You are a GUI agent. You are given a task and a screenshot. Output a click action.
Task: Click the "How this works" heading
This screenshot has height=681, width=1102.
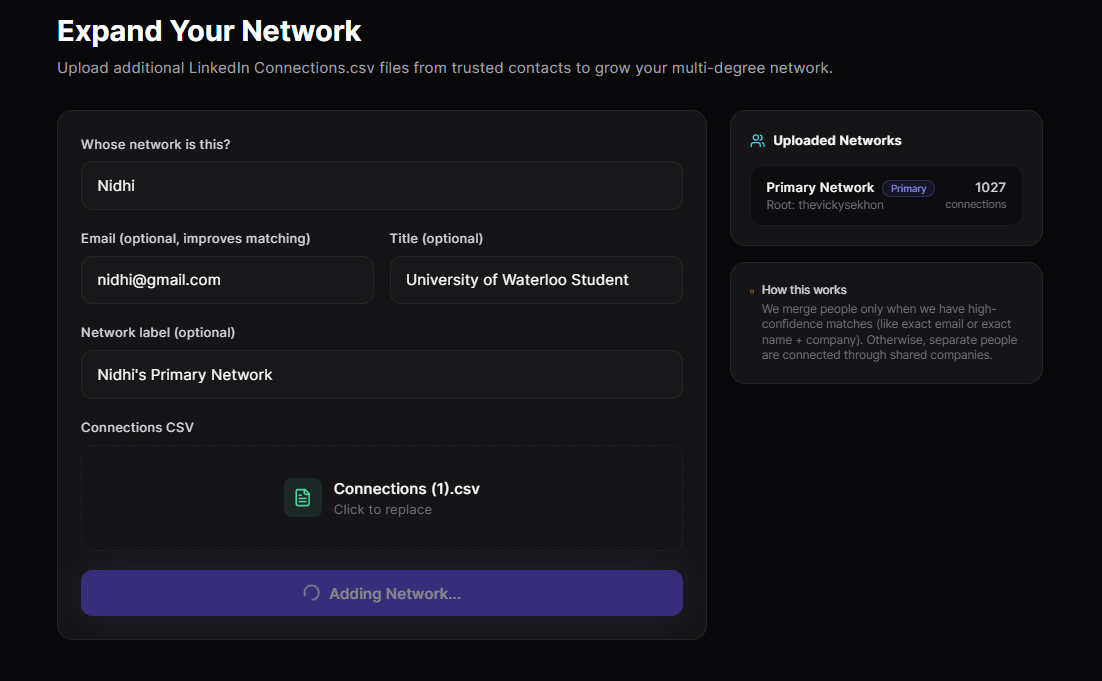click(x=804, y=290)
